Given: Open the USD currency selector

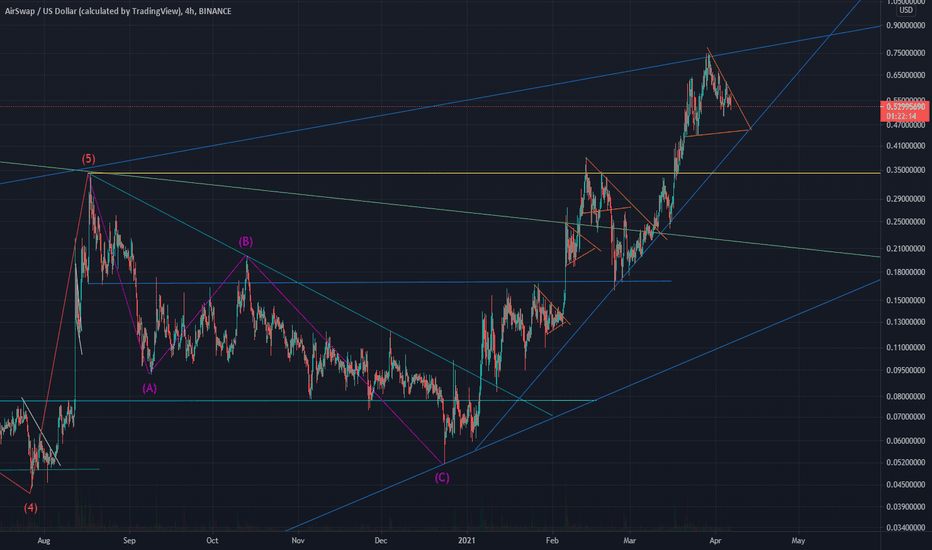Looking at the screenshot, I should (x=905, y=10).
